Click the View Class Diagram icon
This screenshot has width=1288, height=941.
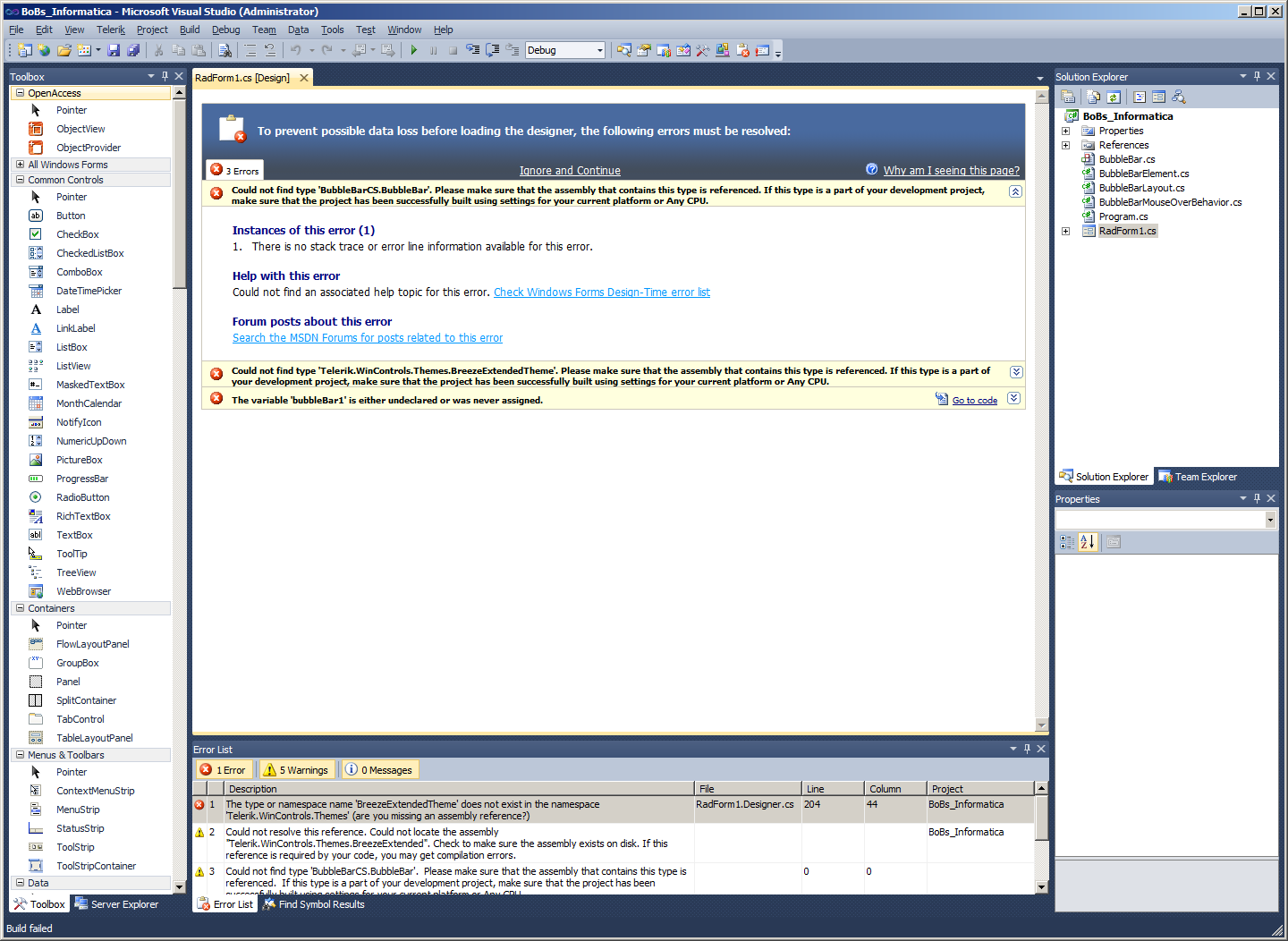pyautogui.click(x=1179, y=97)
